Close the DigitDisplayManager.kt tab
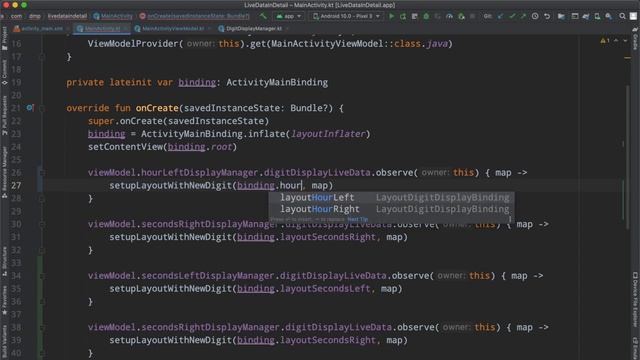 click(x=287, y=29)
